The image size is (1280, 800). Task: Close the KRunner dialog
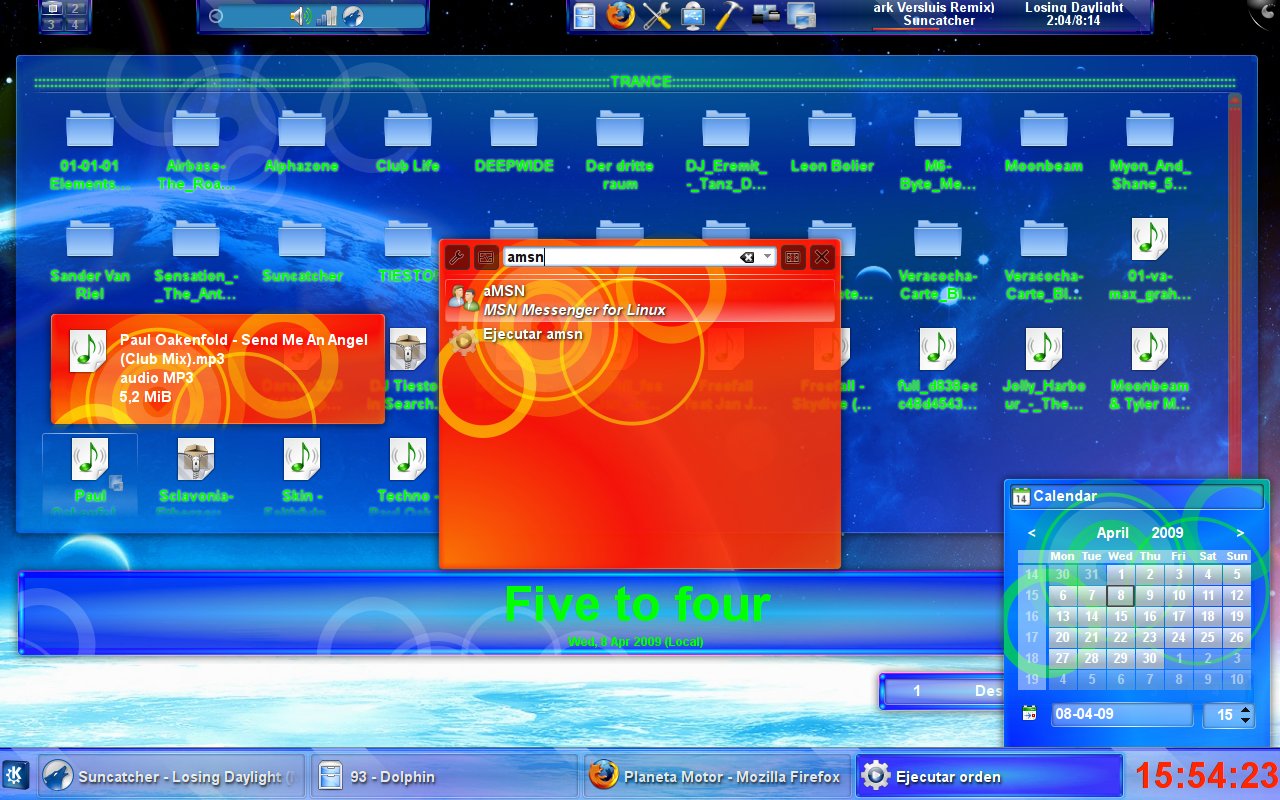822,257
